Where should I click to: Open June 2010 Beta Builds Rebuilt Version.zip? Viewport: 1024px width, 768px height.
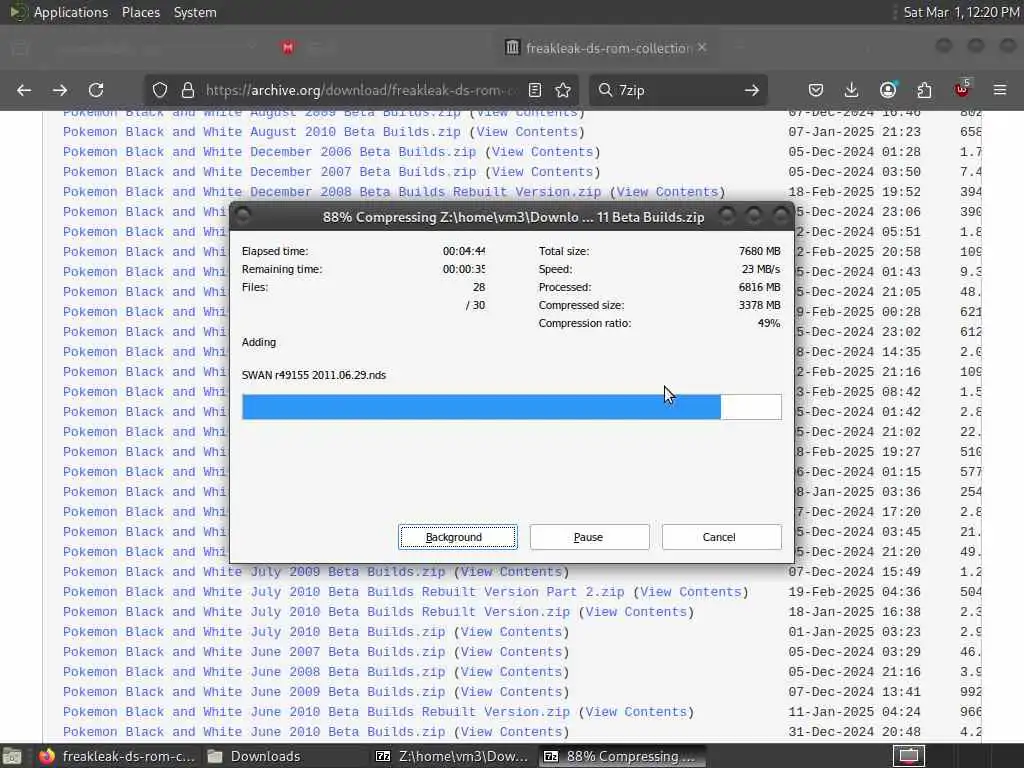(x=316, y=712)
